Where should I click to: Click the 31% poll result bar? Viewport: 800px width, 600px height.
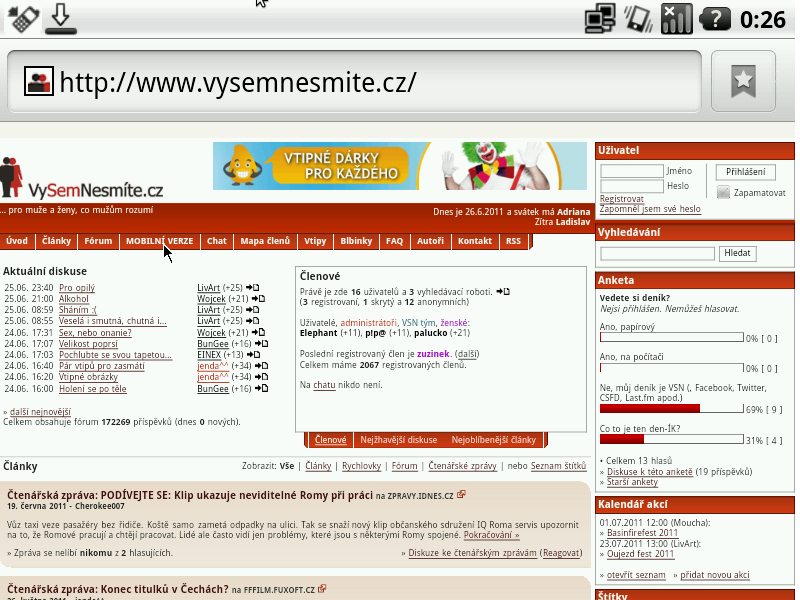pyautogui.click(x=671, y=439)
